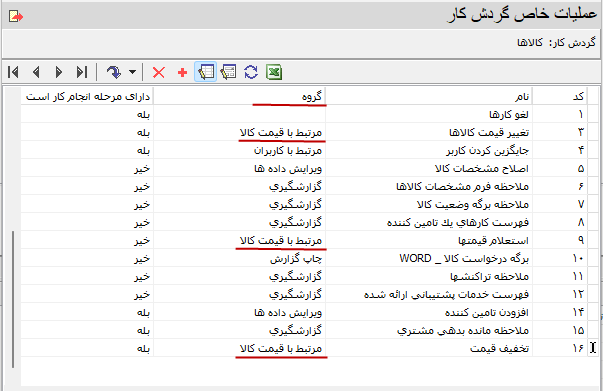Refresh the list with blue arrows icon
The width and height of the screenshot is (603, 391).
click(x=251, y=72)
